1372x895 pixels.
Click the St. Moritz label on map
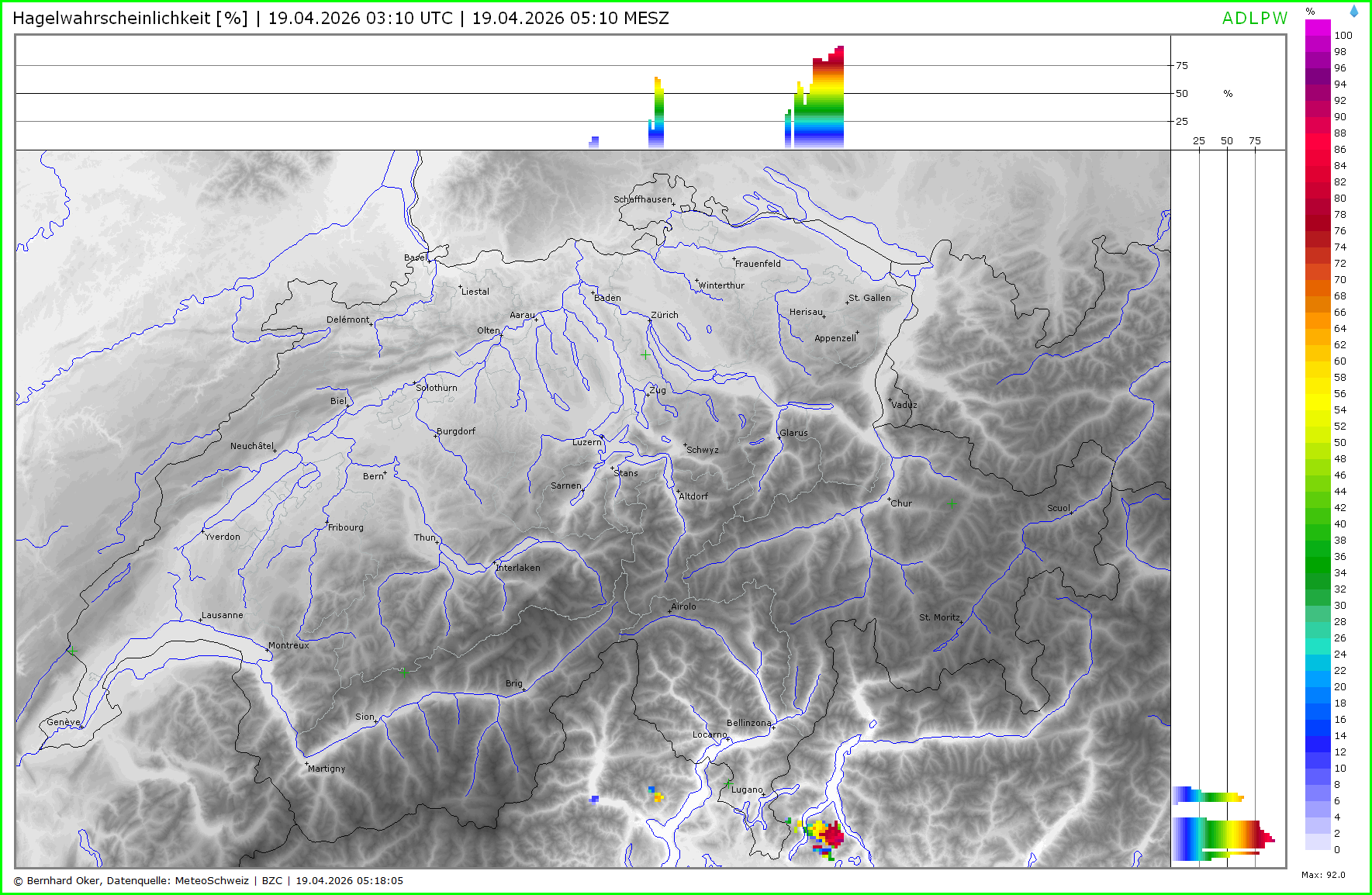pyautogui.click(x=938, y=617)
